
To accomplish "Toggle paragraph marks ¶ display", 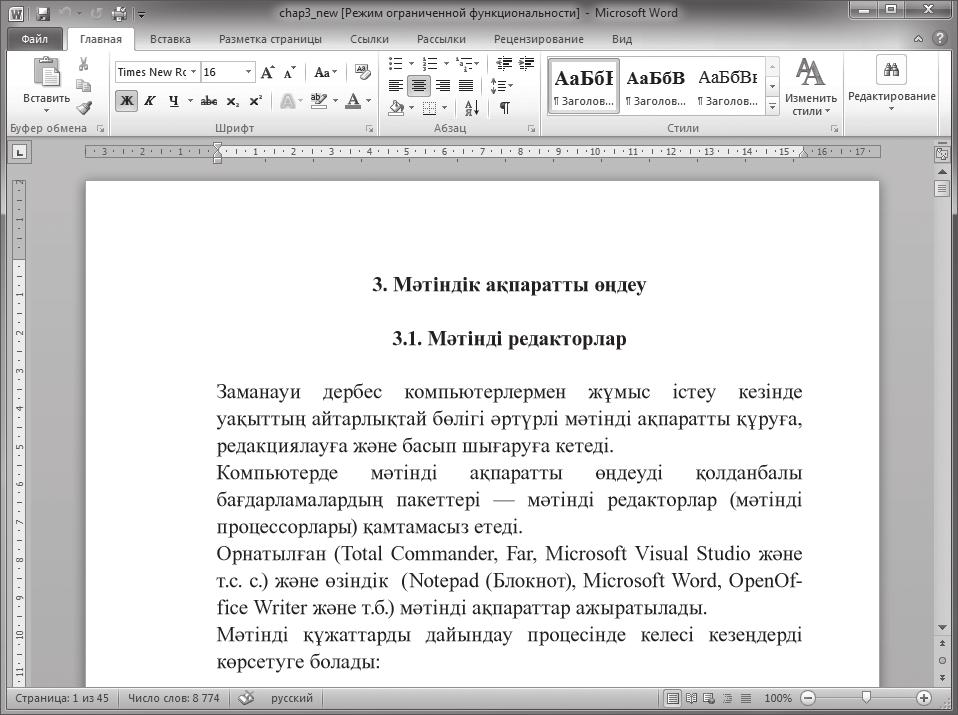I will click(x=504, y=108).
